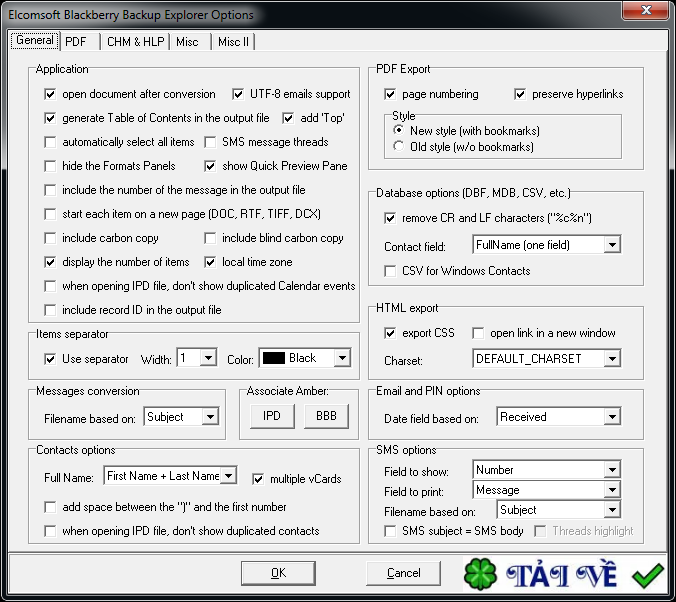
Task: Toggle local time zone checkbox
Action: [x=210, y=262]
